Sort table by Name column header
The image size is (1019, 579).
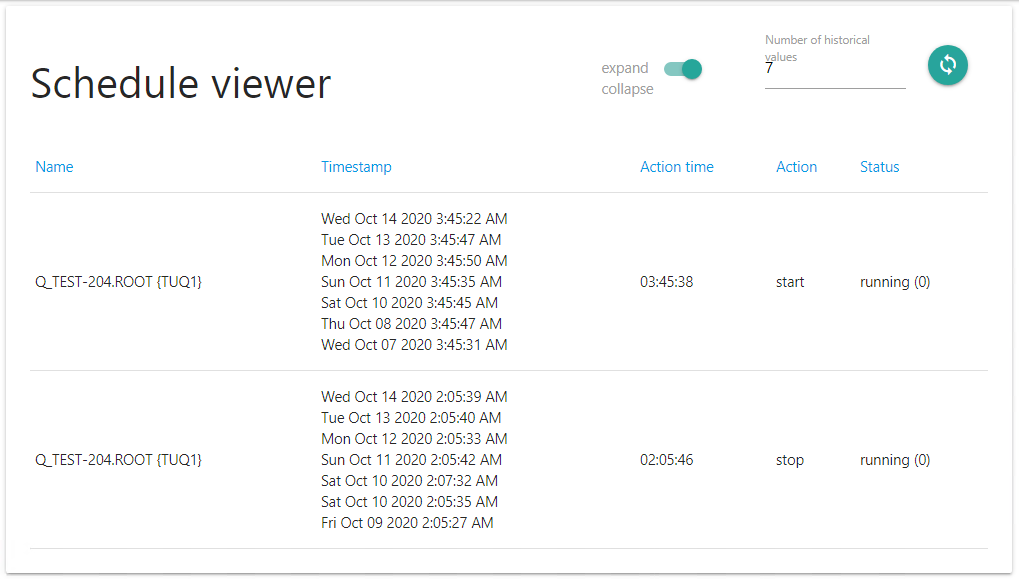click(54, 167)
